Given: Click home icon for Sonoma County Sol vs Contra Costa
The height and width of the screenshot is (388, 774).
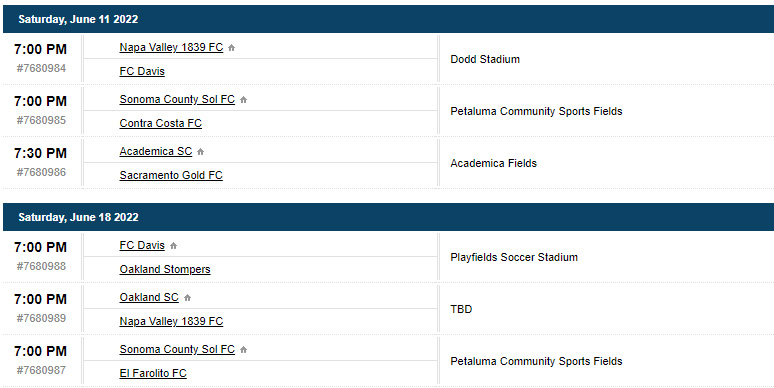Looking at the screenshot, I should 243,100.
